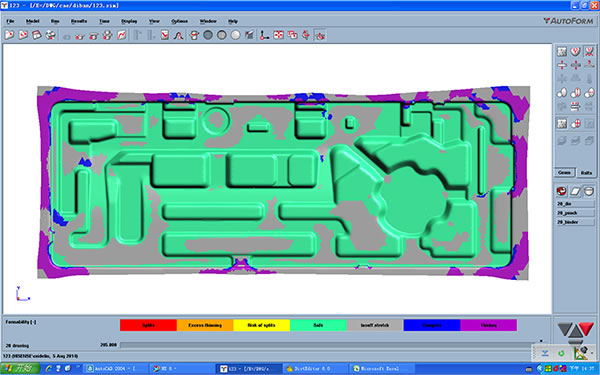The image size is (600, 375).
Task: Click the green Safe legend swatch
Action: [318, 325]
